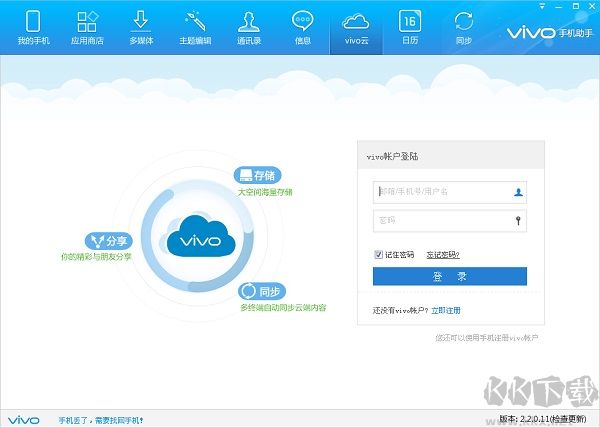Viewport: 600px width, 428px height.
Task: Click the user icon in account field
Action: (518, 192)
